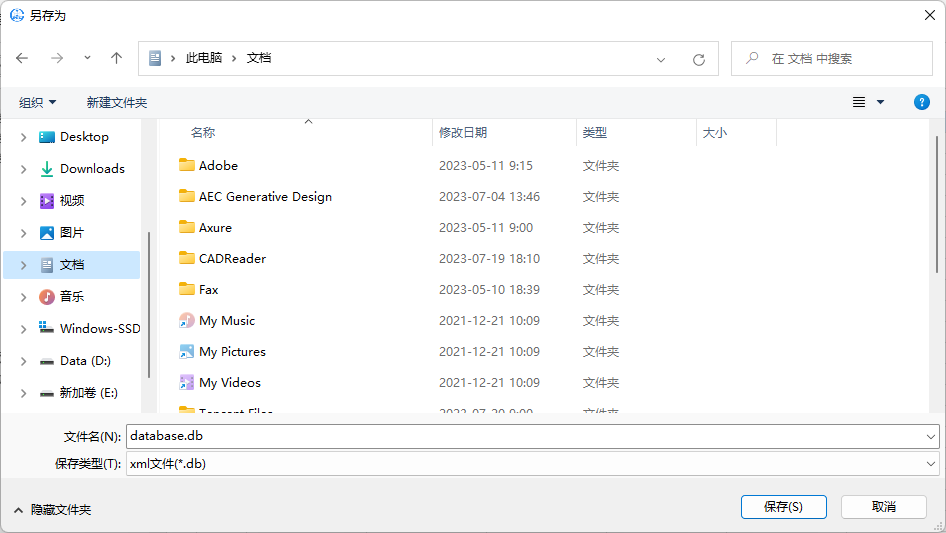Image resolution: width=946 pixels, height=533 pixels.
Task: Click the 保存(S) button
Action: [x=783, y=507]
